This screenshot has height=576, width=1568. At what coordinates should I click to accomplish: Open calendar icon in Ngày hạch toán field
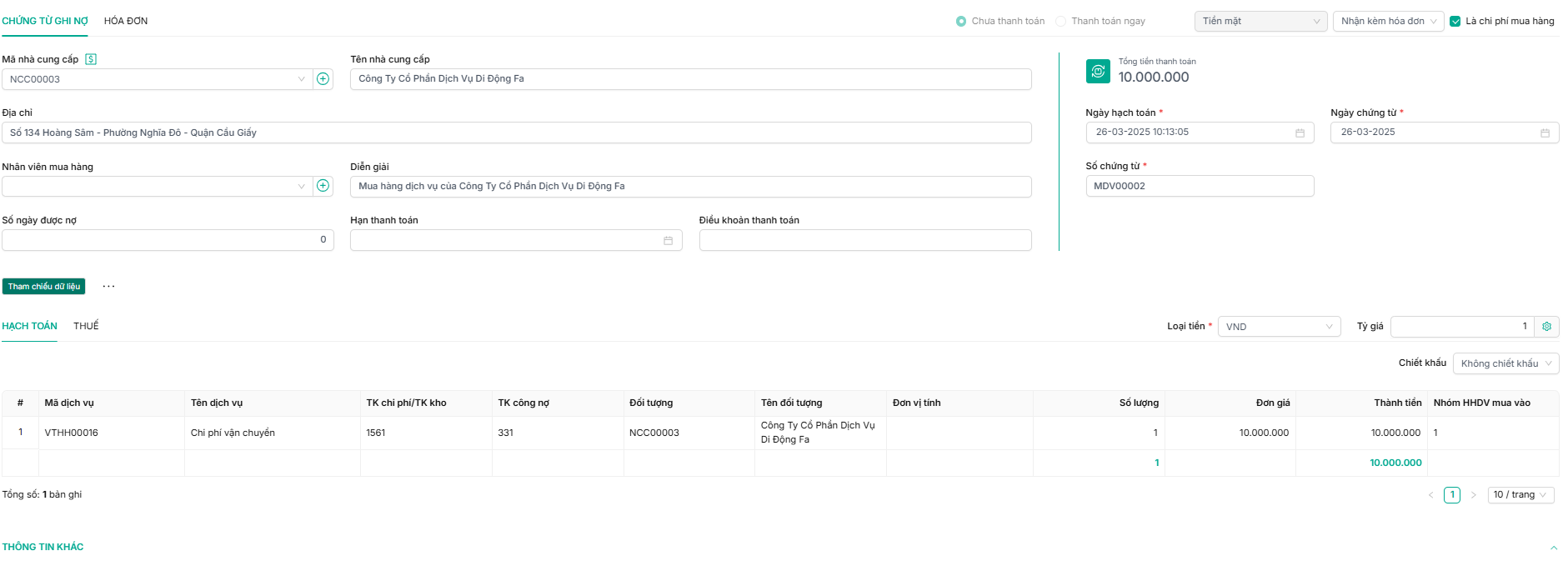click(x=1300, y=133)
